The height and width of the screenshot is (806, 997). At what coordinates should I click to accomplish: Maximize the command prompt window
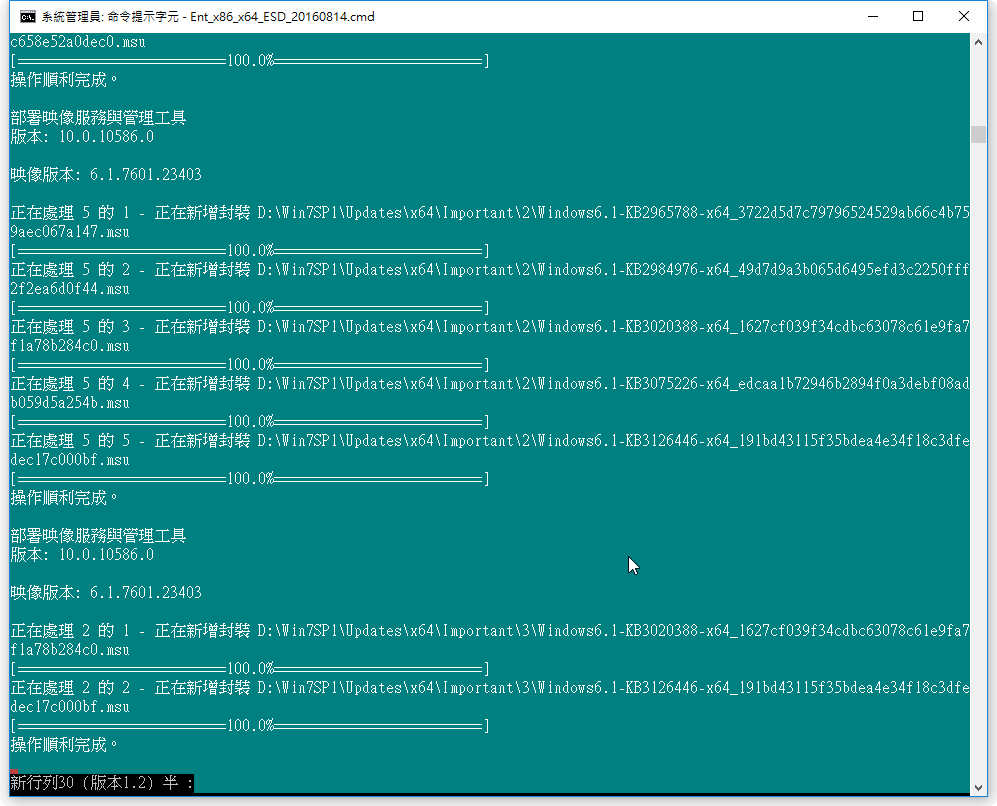click(x=918, y=17)
